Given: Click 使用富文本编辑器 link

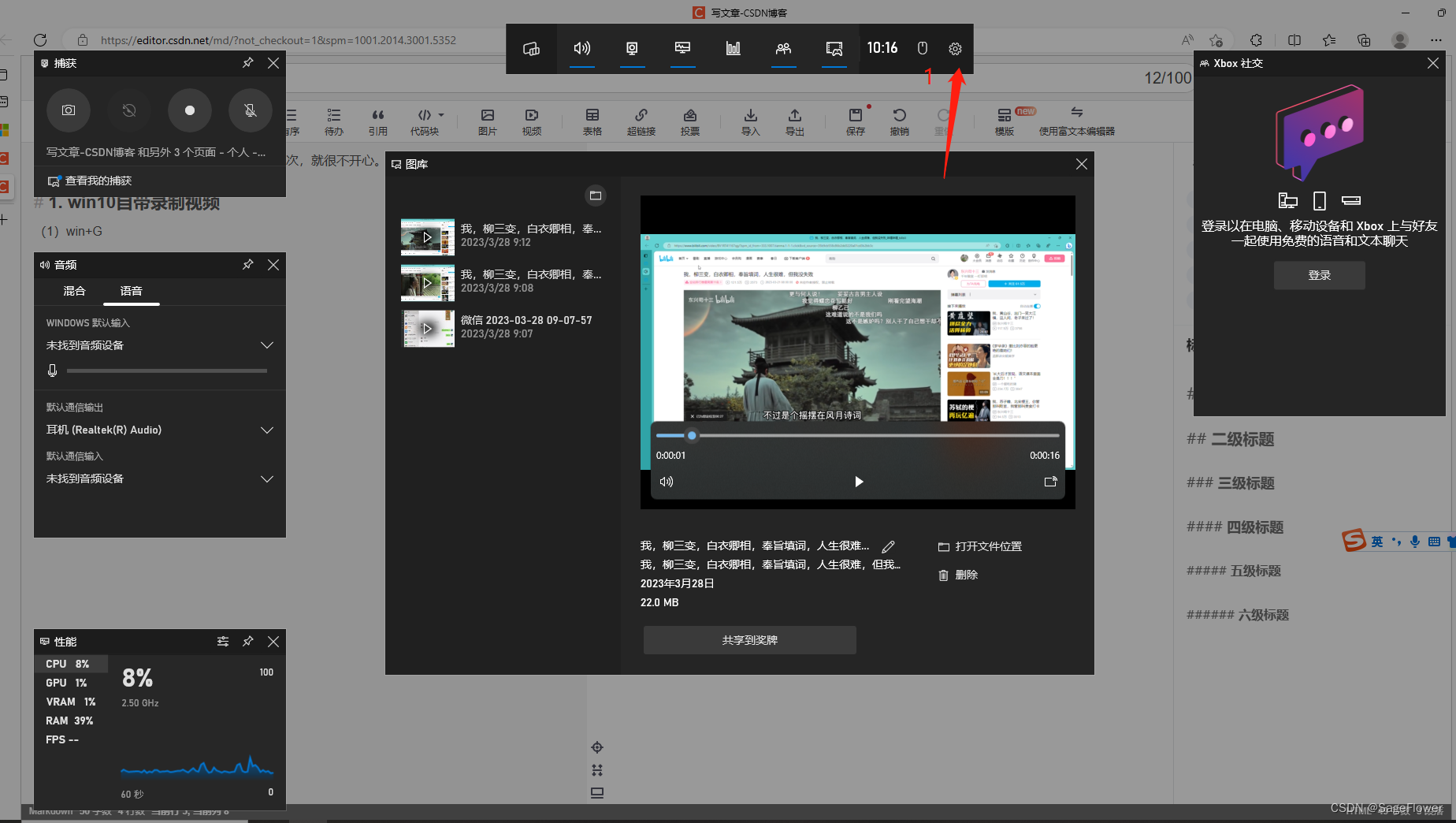Looking at the screenshot, I should coord(1077,122).
